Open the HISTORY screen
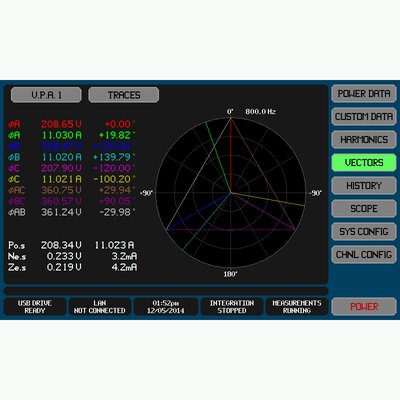The height and width of the screenshot is (400, 400). 364,186
